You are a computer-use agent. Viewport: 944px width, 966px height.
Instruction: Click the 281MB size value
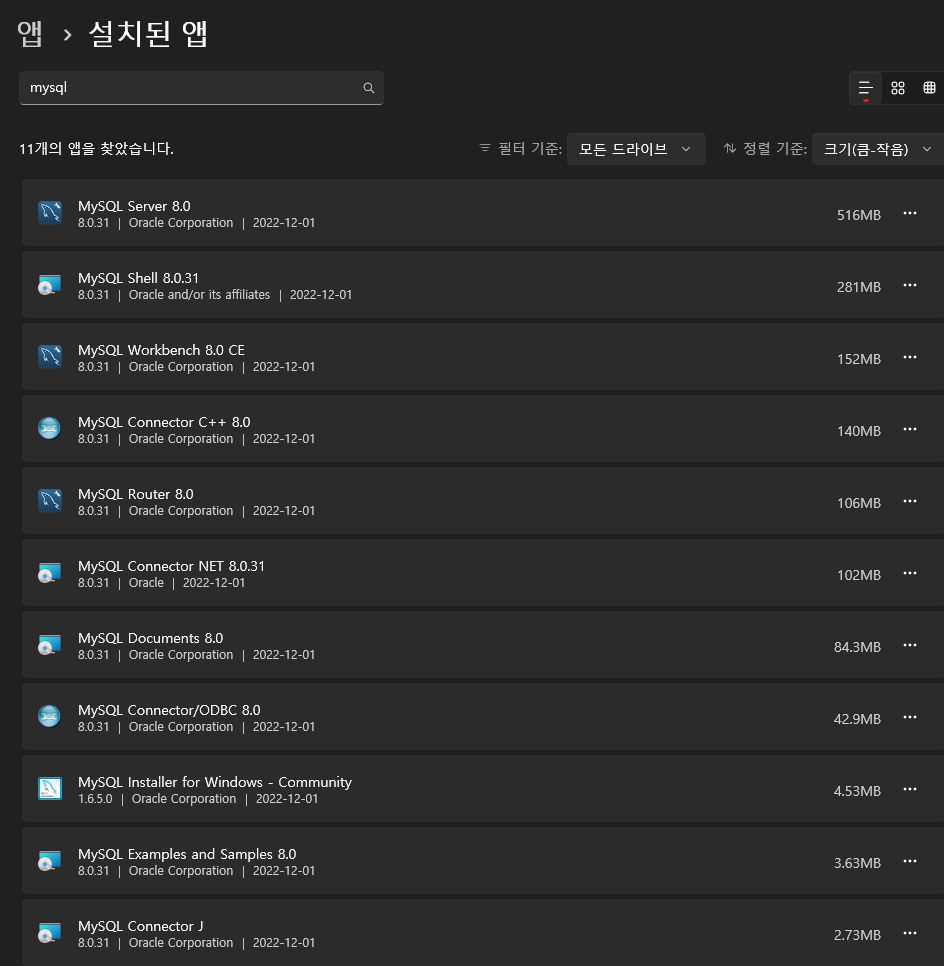pos(858,287)
